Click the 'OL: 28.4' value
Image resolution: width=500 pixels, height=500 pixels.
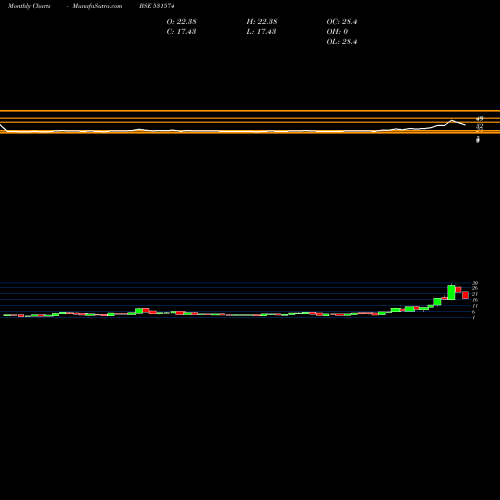(342, 42)
